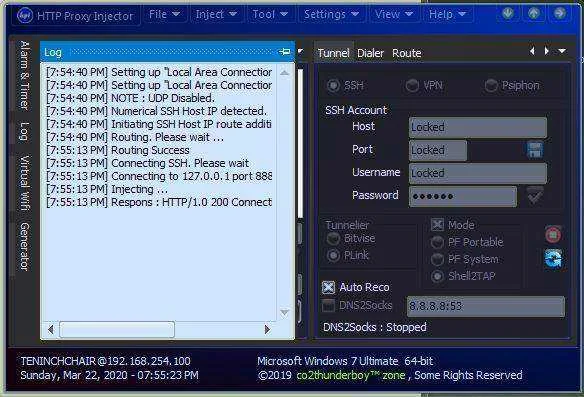Image resolution: width=584 pixels, height=397 pixels.
Task: Click the TENINCHCHAIR@192.168.254.100 status text
Action: tap(105, 361)
